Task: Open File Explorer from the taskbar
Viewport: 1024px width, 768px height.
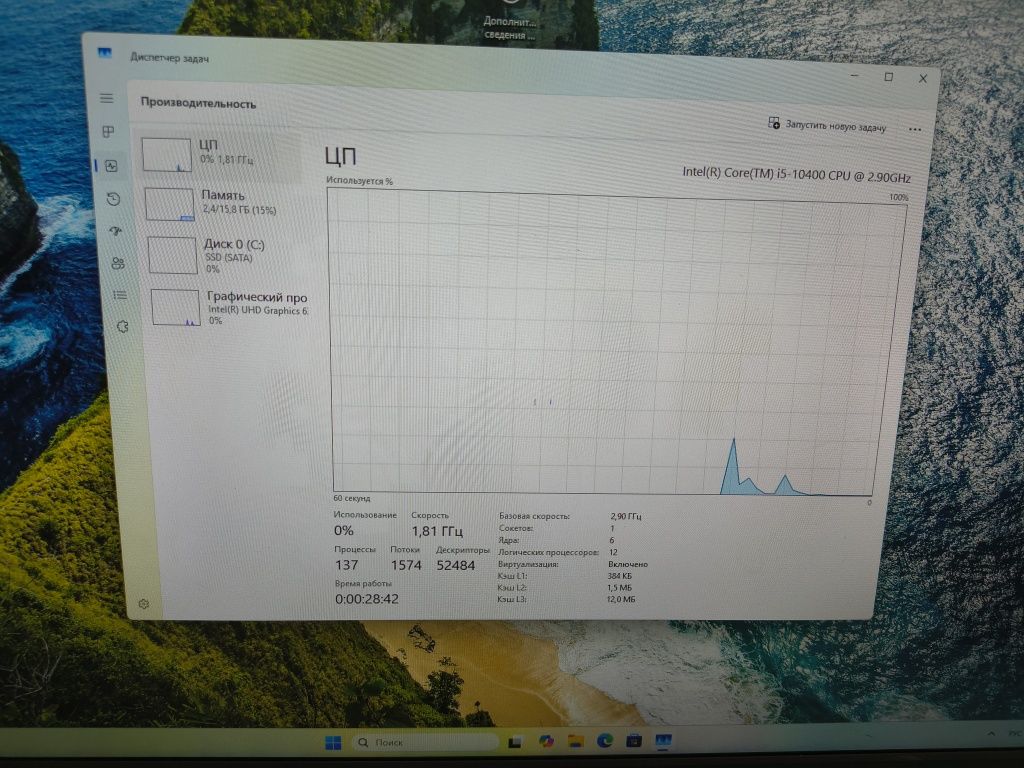Action: pyautogui.click(x=575, y=741)
